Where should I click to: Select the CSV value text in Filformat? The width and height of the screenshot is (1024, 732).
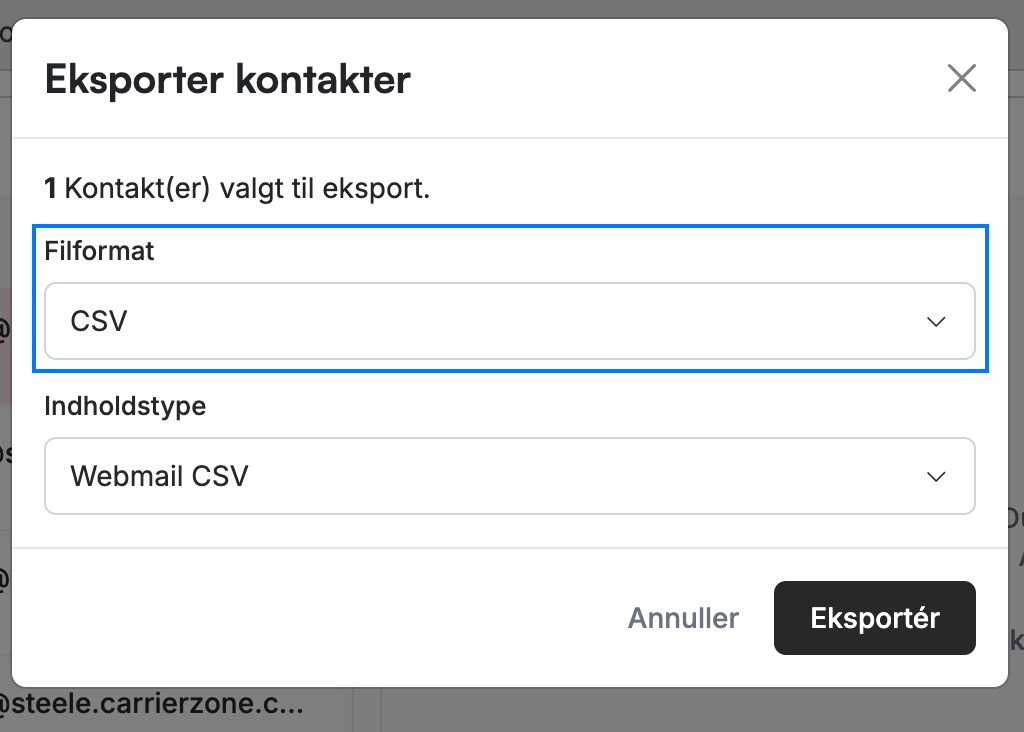tap(99, 321)
